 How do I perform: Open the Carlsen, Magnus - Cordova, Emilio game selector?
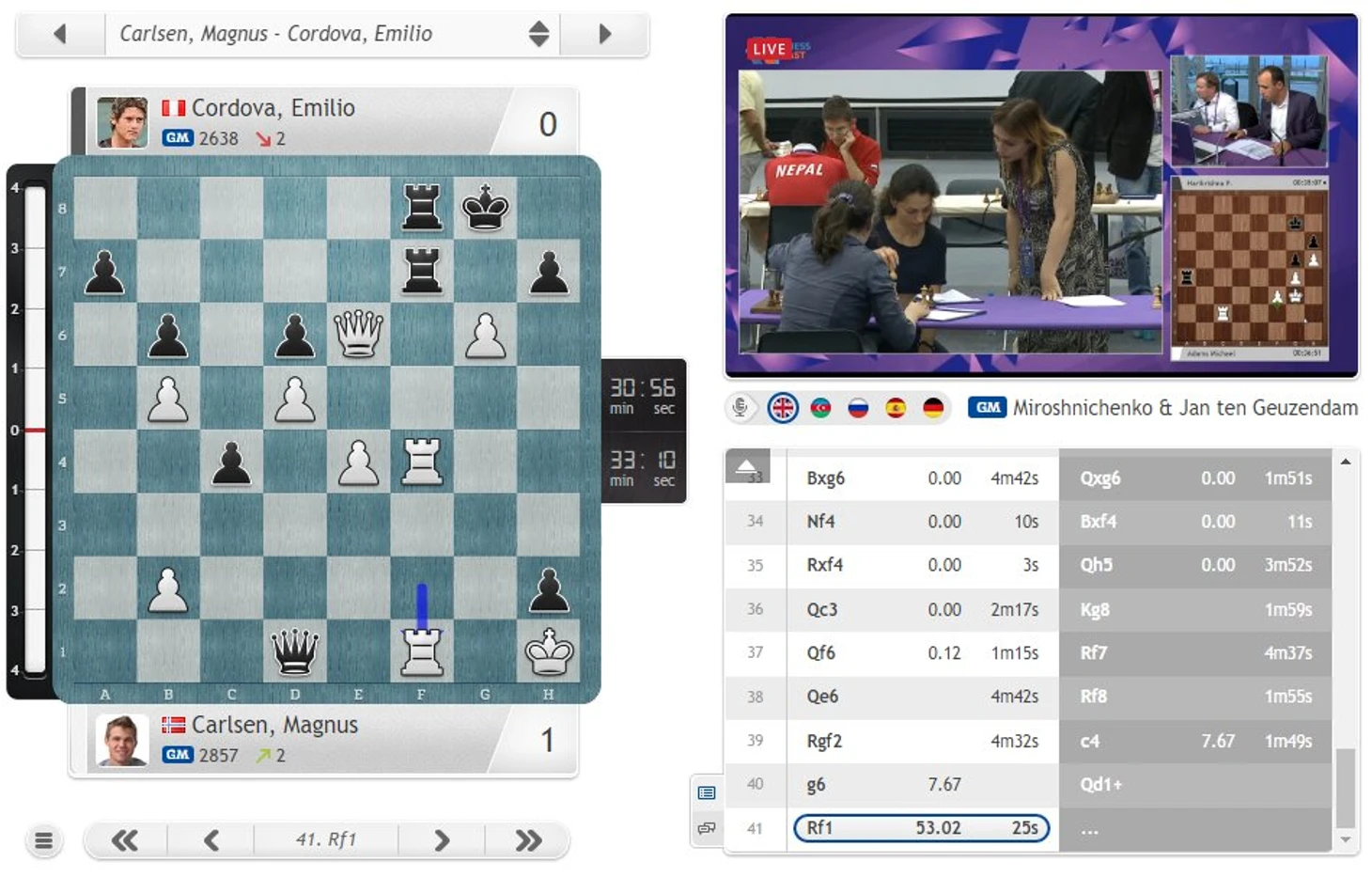coord(332,34)
